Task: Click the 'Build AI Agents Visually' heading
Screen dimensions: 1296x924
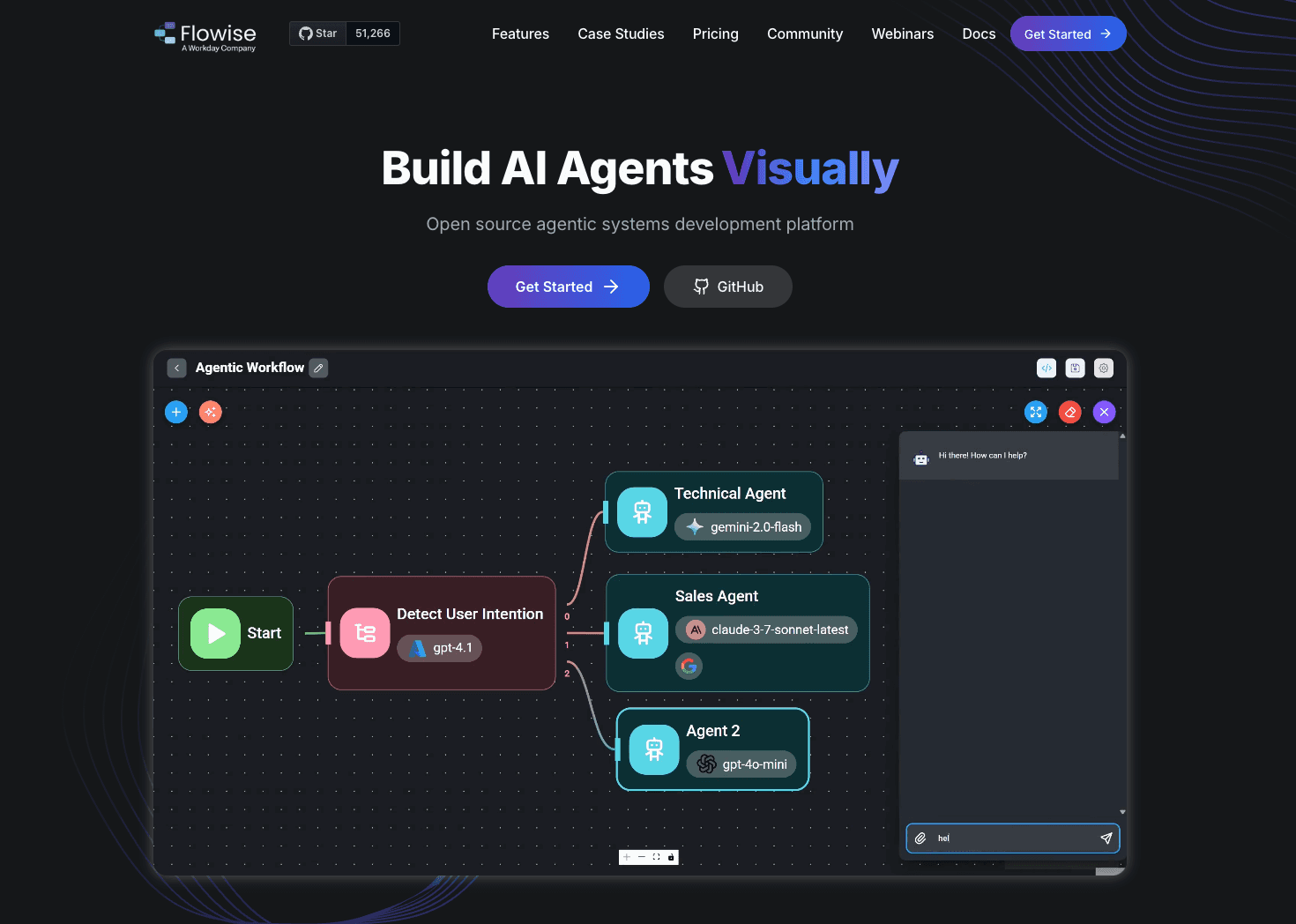Action: 640,168
